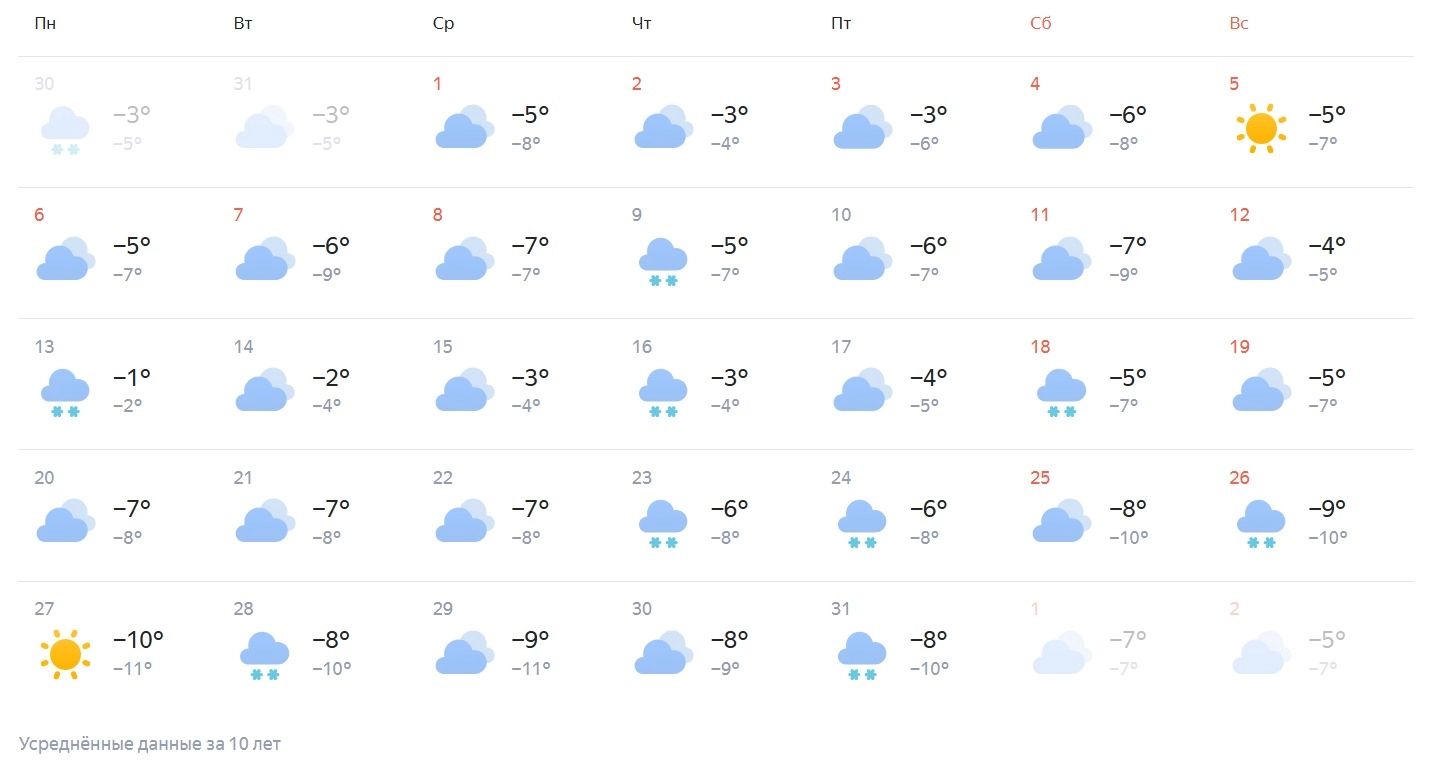Click the sunny icon on the 5th

coord(1260,129)
